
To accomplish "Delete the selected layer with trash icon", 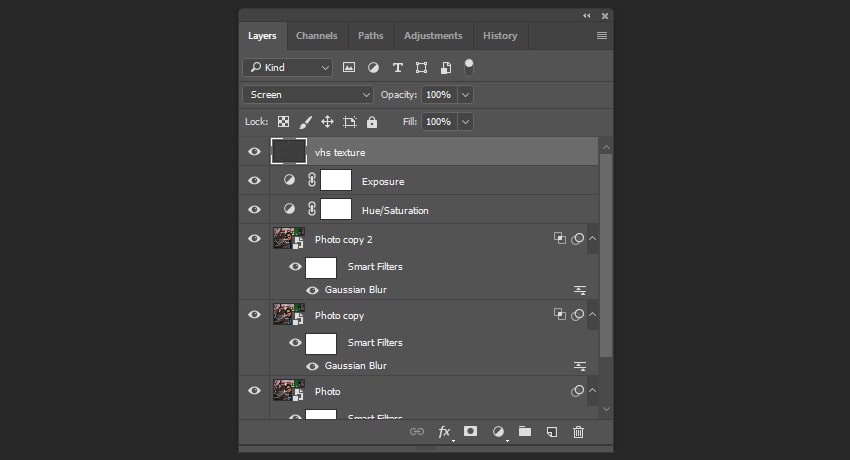I will point(578,432).
